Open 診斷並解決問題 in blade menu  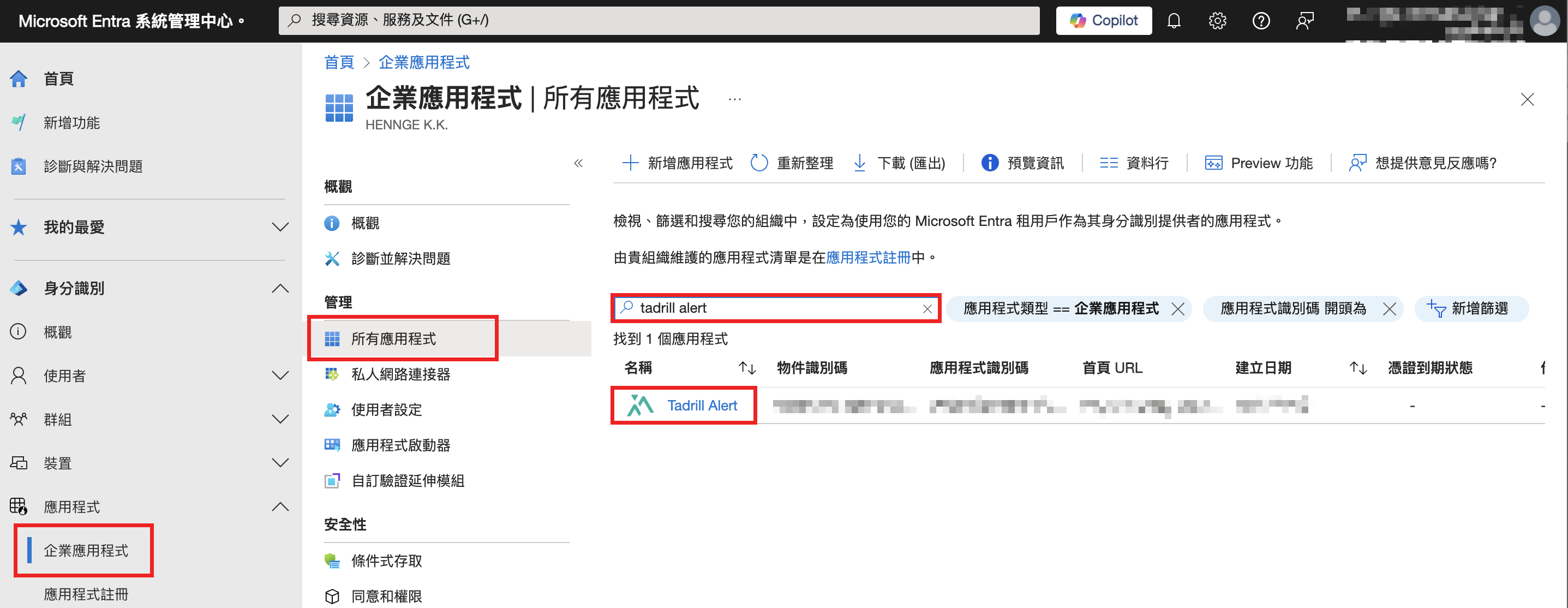coord(400,259)
